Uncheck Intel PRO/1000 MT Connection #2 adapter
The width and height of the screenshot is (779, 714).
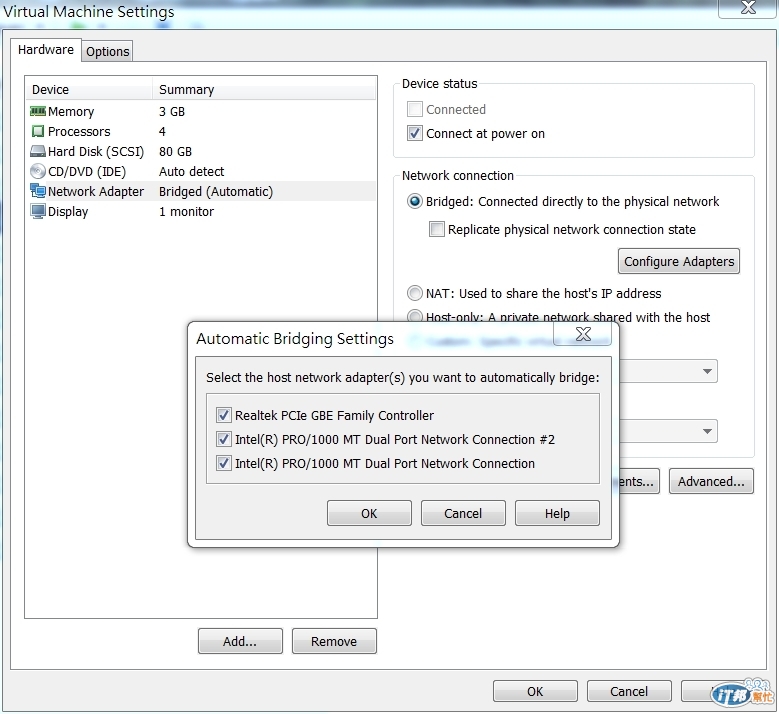click(224, 439)
